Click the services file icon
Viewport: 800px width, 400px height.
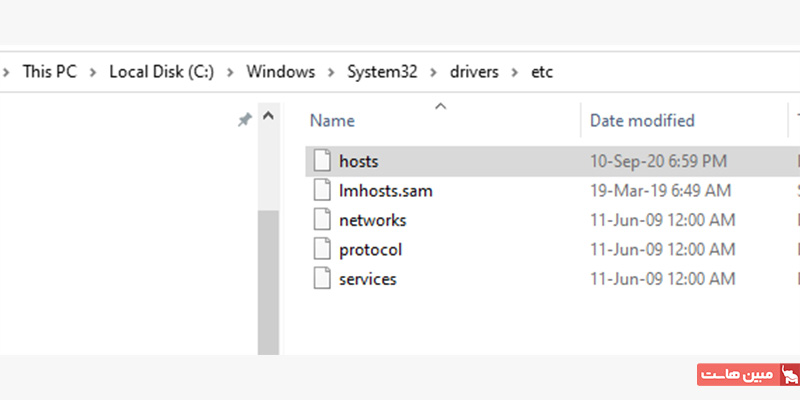point(321,279)
